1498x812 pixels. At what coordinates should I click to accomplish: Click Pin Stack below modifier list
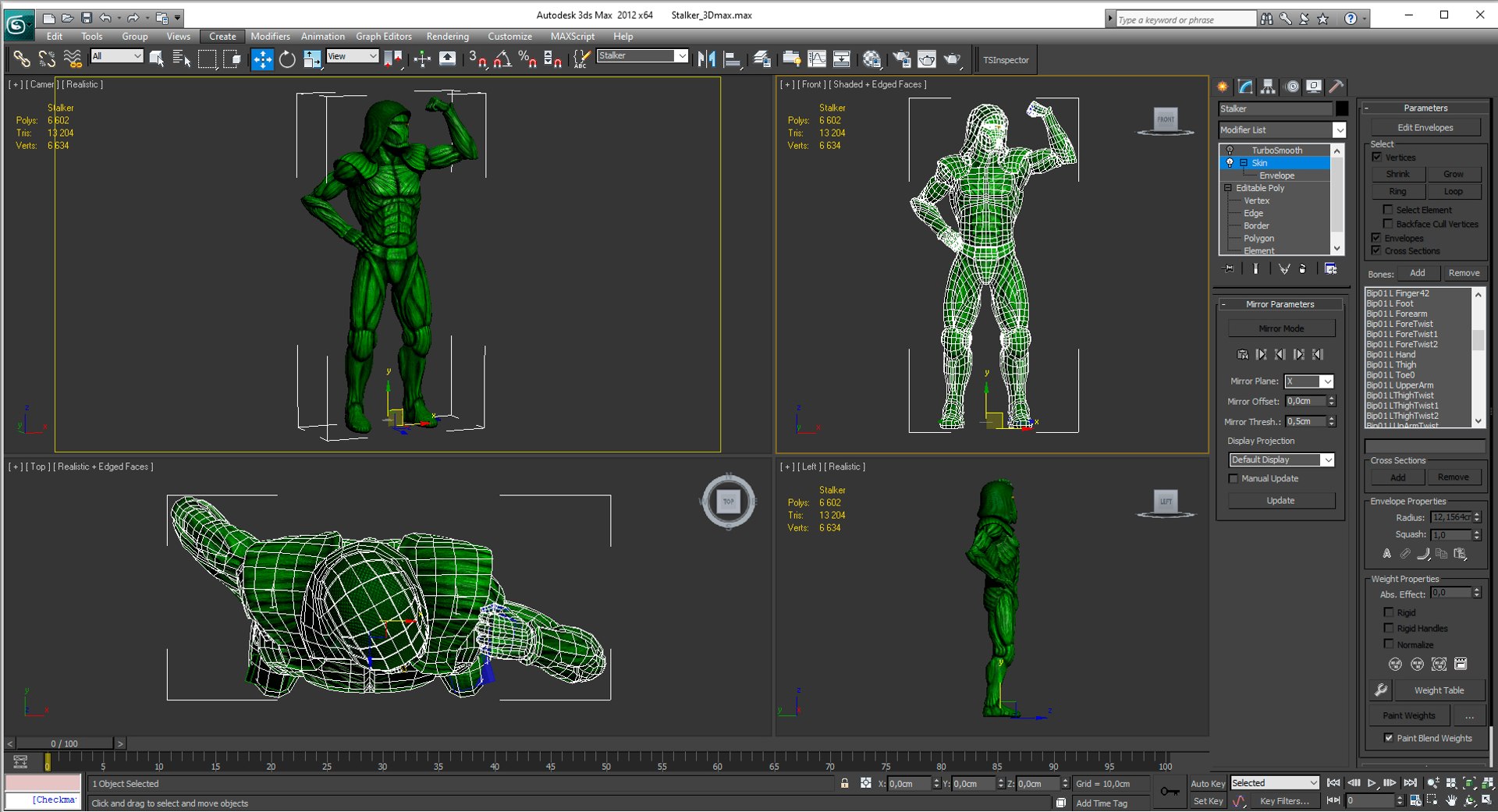[1229, 269]
